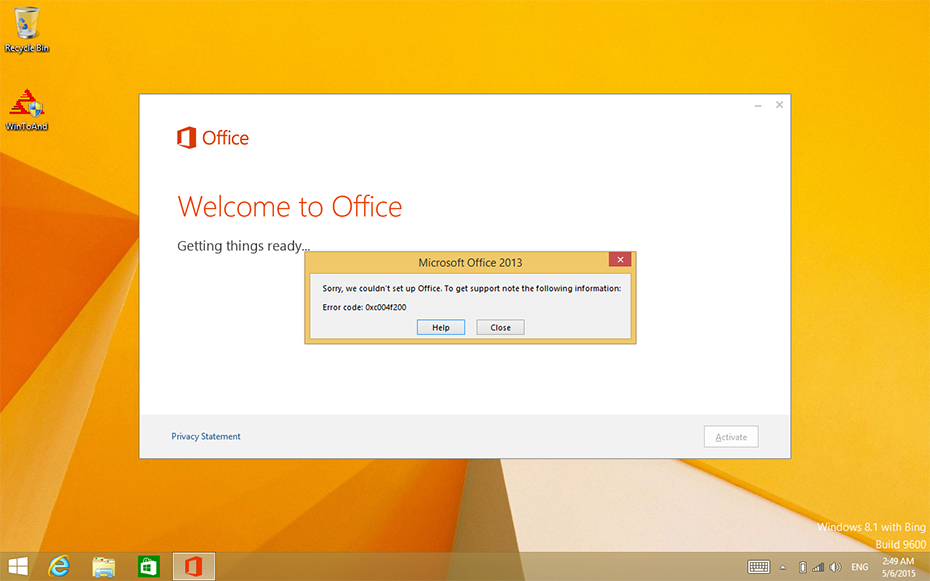Screen dimensions: 930x581
Task: Click the battery status tray icon
Action: [802, 567]
